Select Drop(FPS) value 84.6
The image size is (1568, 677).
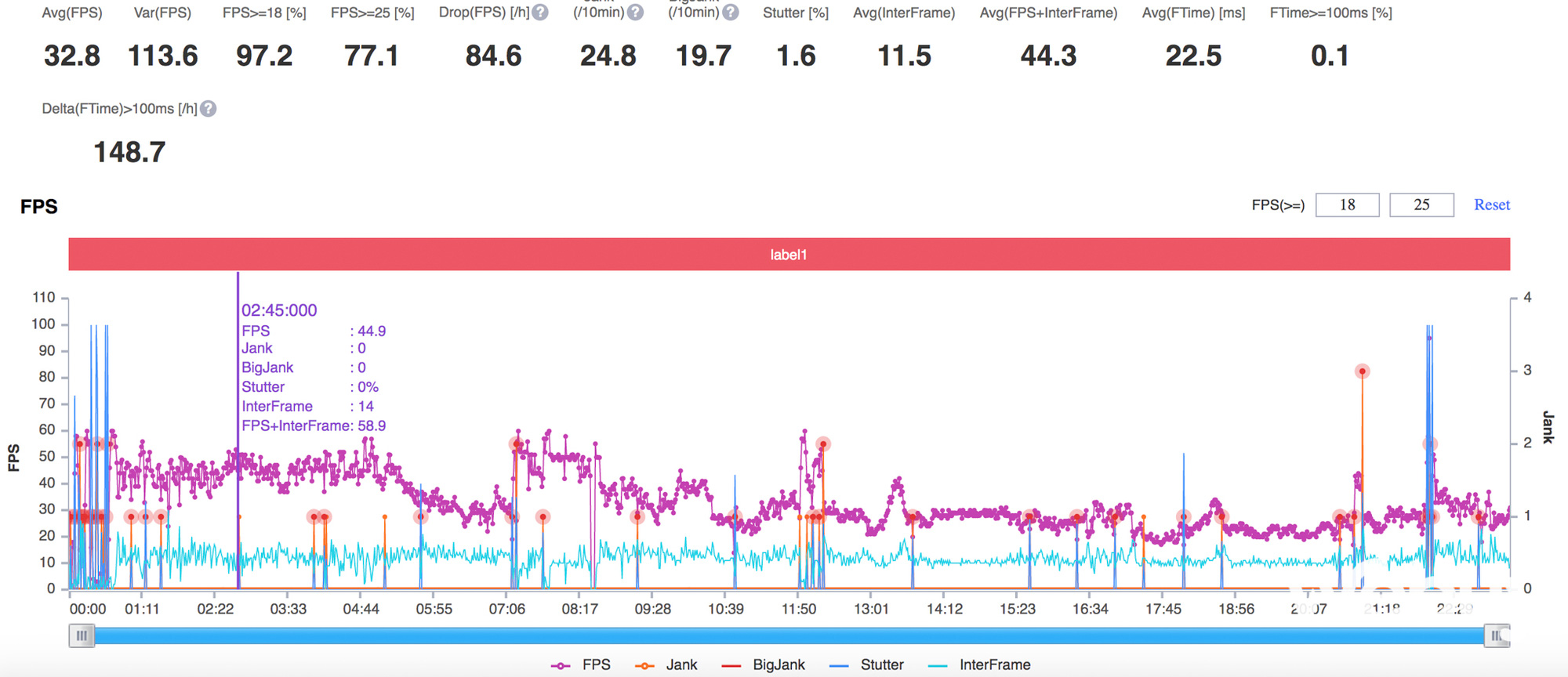493,56
